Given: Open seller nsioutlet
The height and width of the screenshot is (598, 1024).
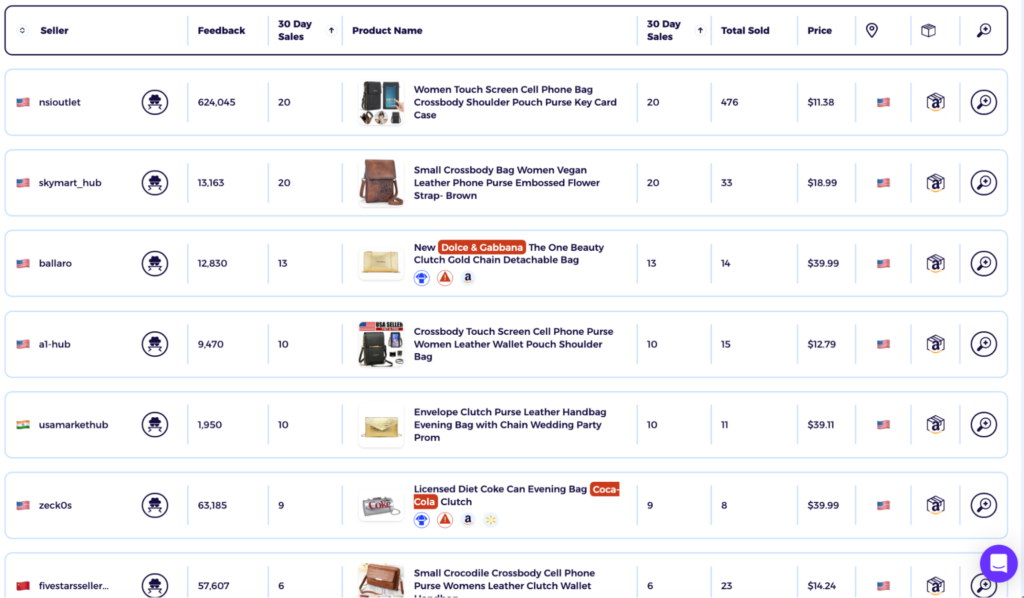Looking at the screenshot, I should [x=59, y=102].
